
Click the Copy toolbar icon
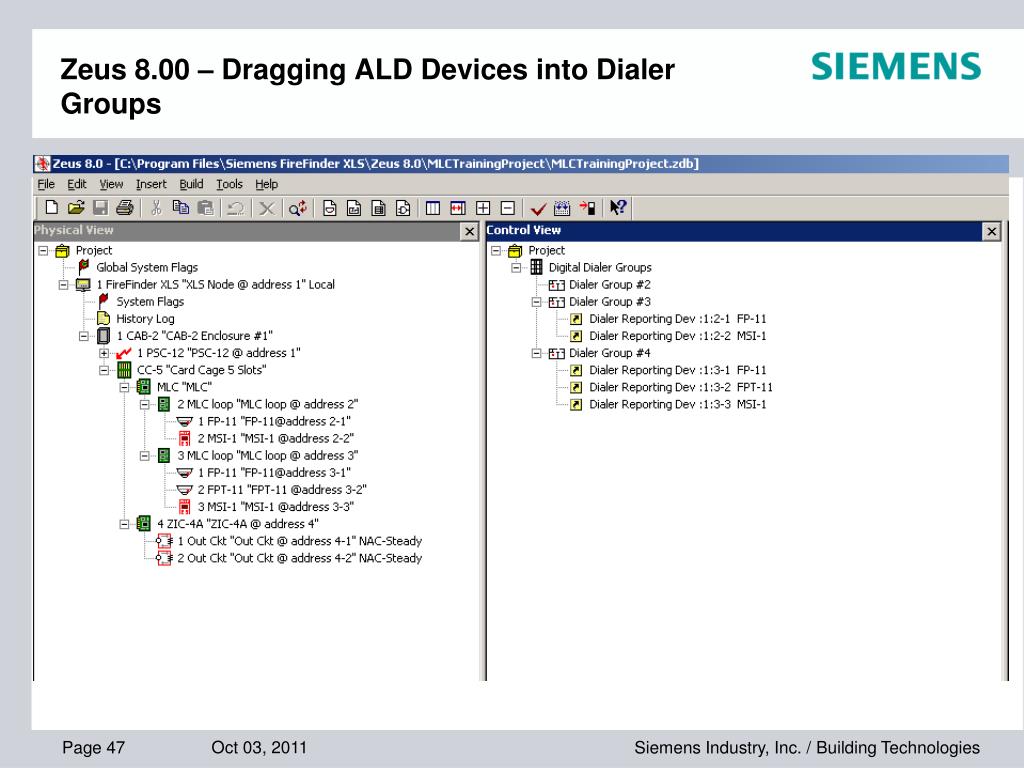click(x=180, y=208)
